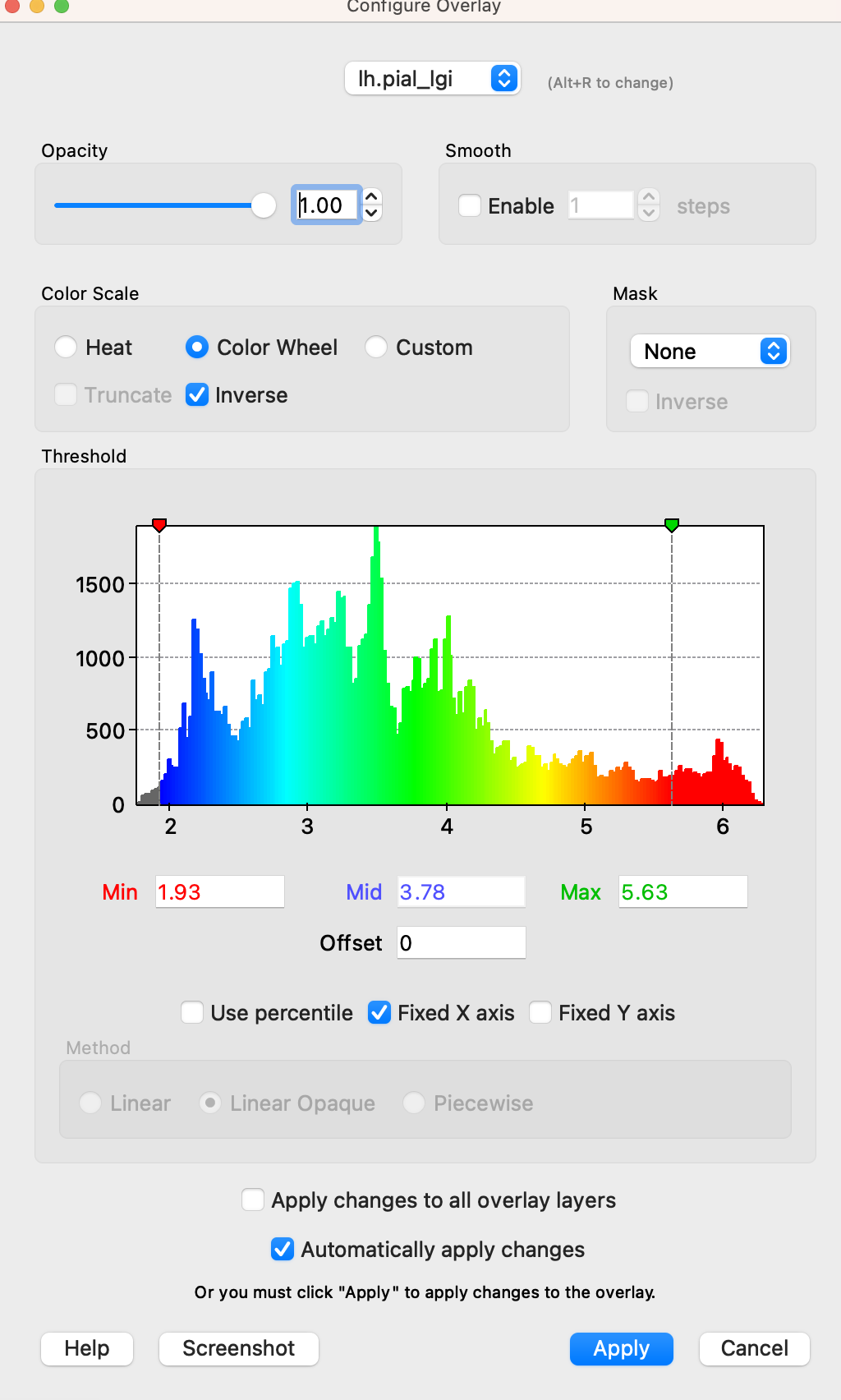Increase smooth steps with the up arrow
This screenshot has width=841, height=1400.
click(x=649, y=197)
